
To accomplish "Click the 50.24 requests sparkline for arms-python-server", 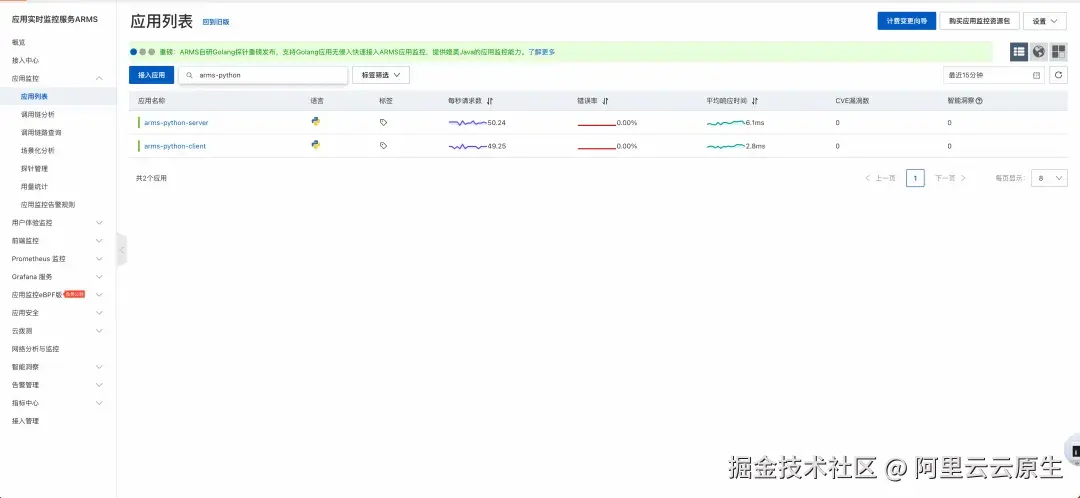I will (468, 123).
